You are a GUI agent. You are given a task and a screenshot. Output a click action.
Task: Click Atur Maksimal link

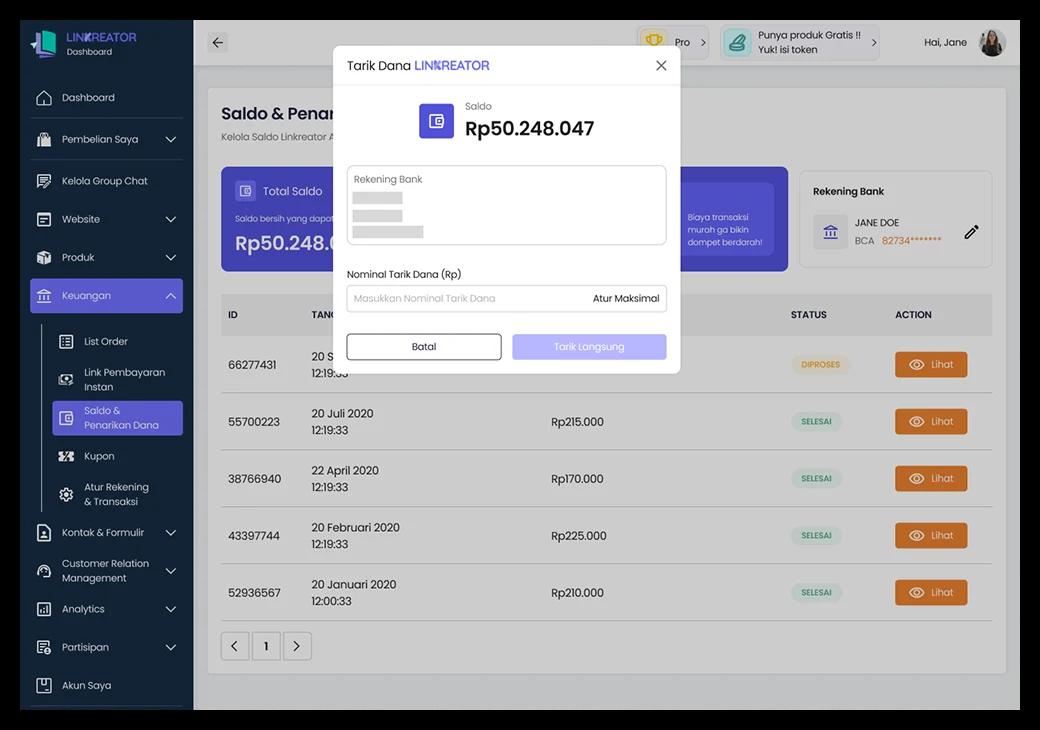coord(626,299)
